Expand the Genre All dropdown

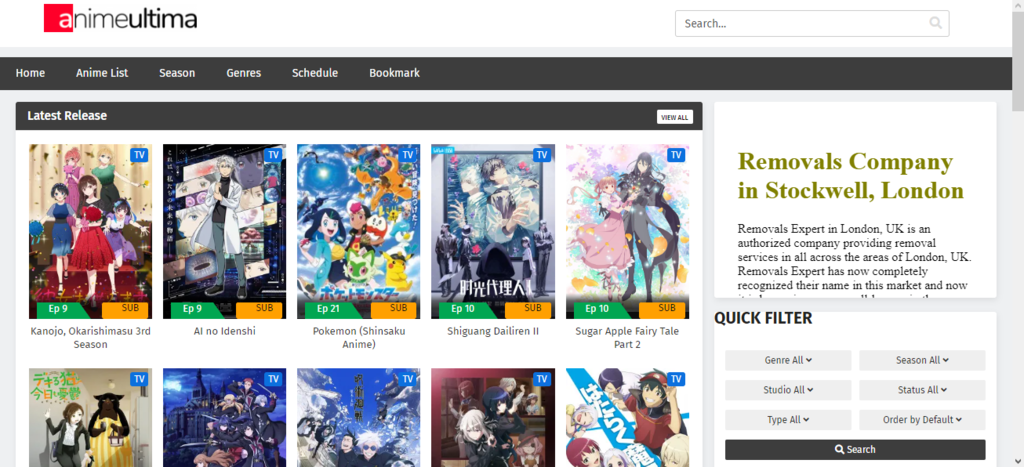coord(788,360)
